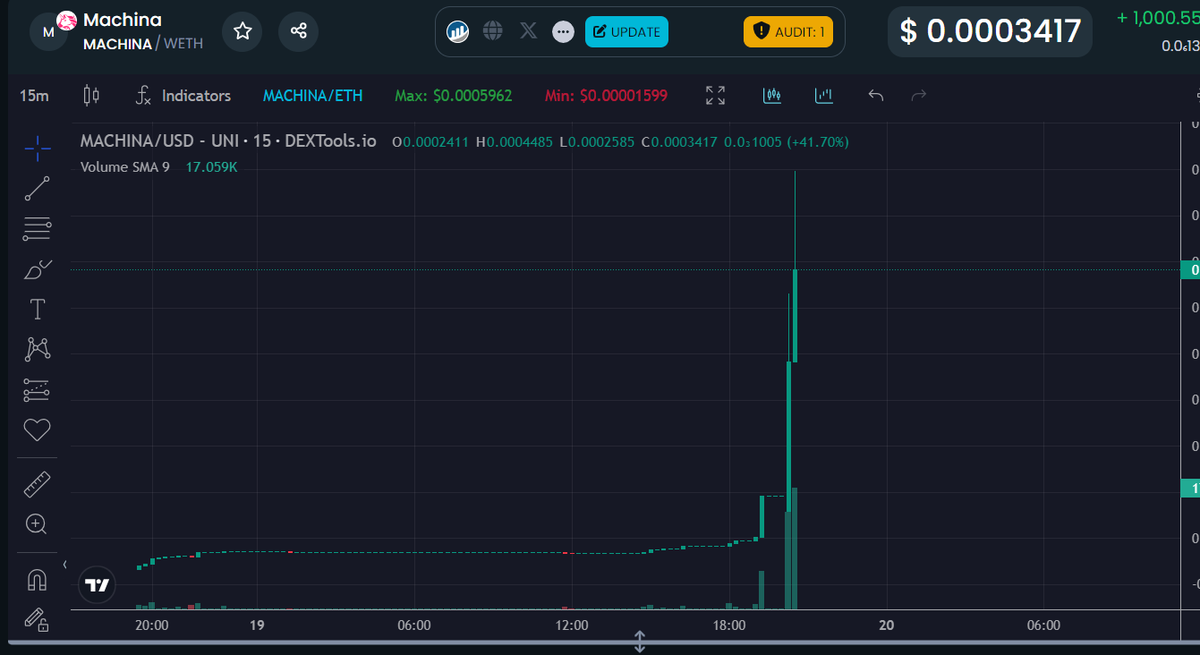The image size is (1200, 655).
Task: Click the MACHINA/USD - UNI - 15 - DEXTools.io chart title
Action: 228,141
